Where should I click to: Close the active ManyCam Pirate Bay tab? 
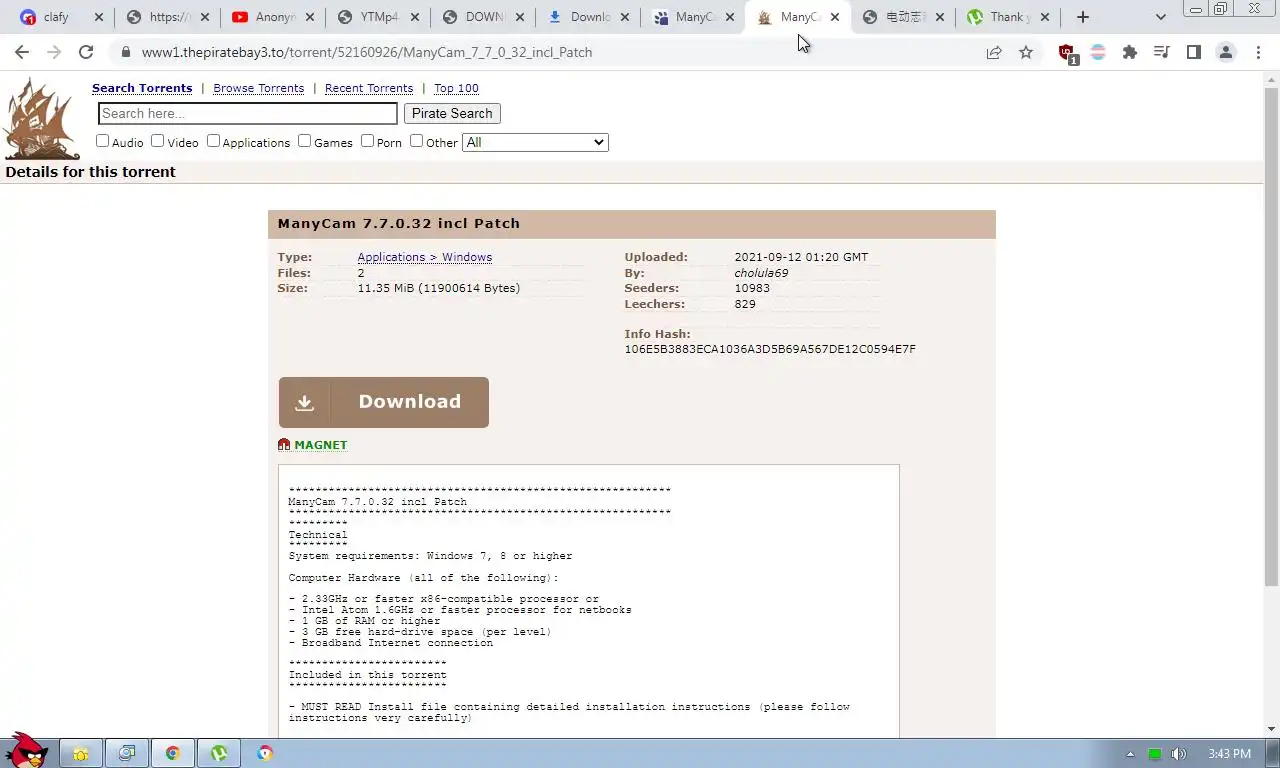click(835, 17)
